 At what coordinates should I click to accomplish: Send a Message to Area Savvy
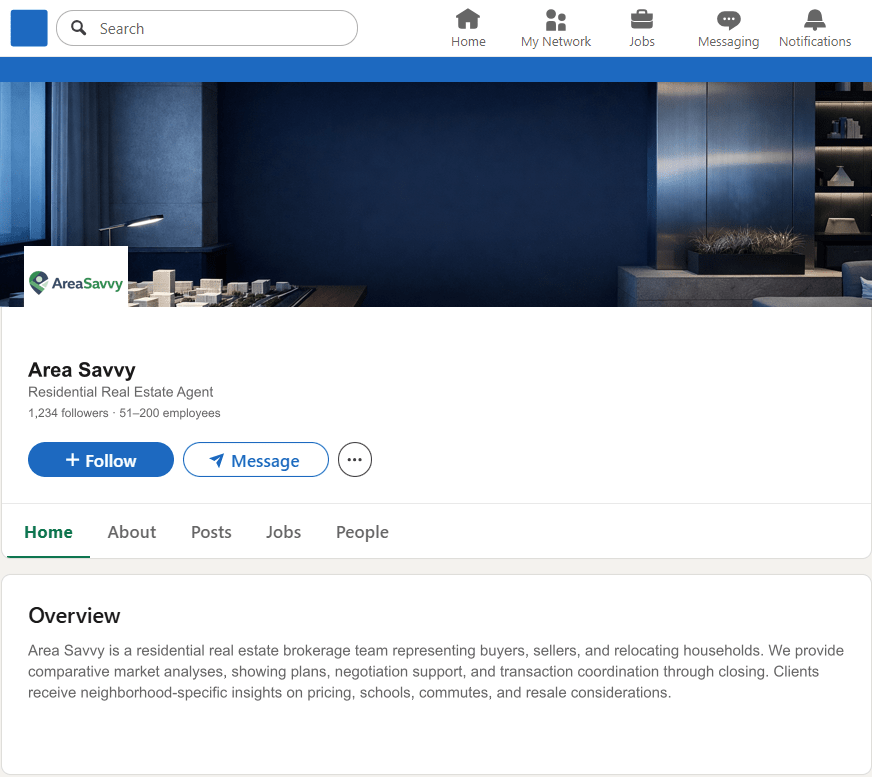tap(256, 459)
